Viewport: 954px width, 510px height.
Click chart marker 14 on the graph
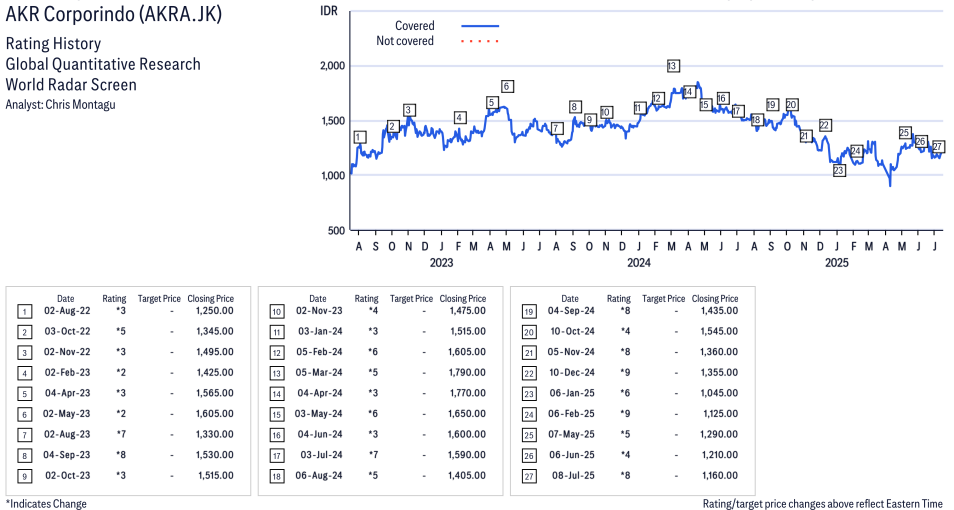pos(688,93)
